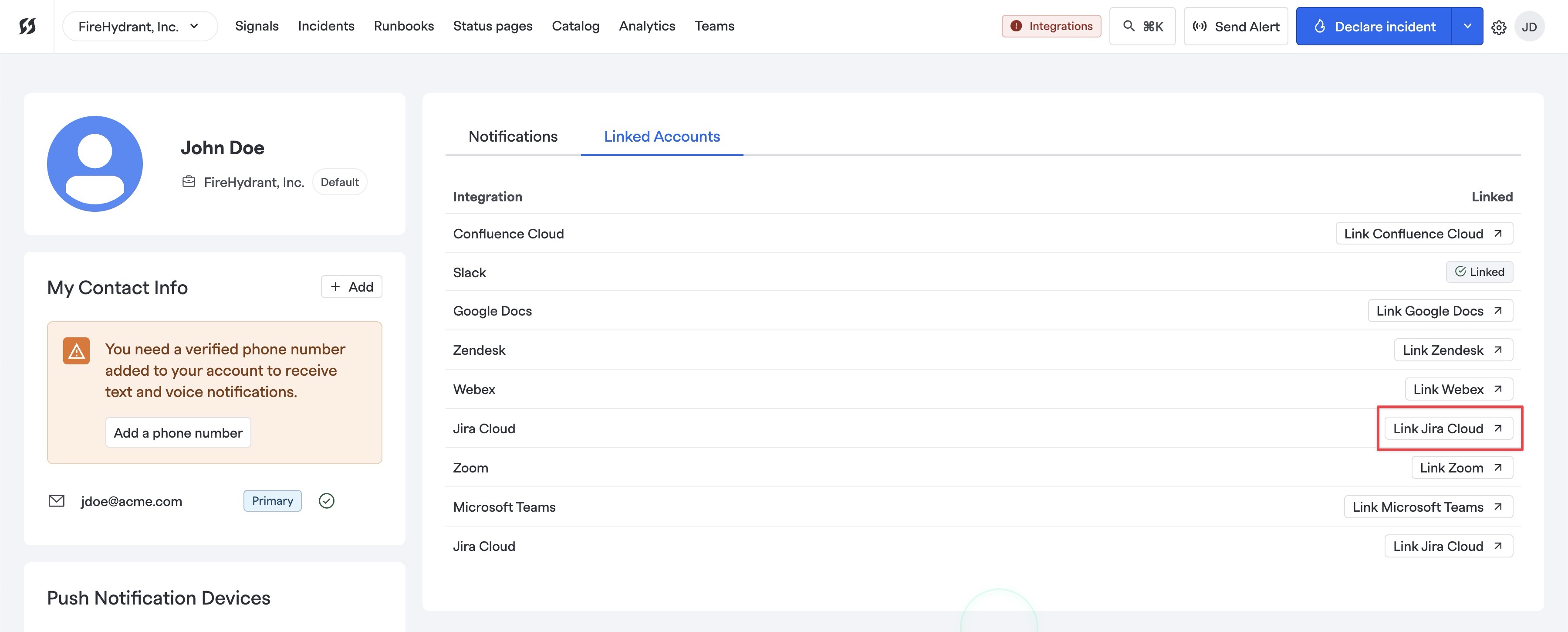1568x632 pixels.
Task: Click the orange warning triangle icon
Action: [x=76, y=351]
